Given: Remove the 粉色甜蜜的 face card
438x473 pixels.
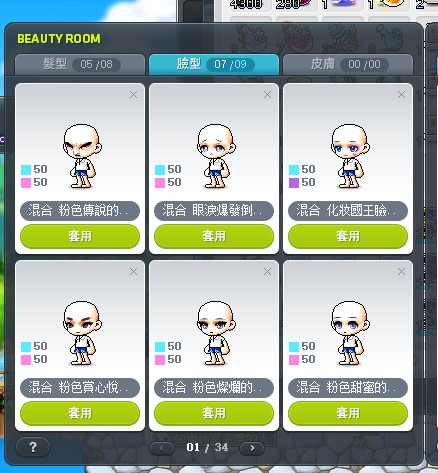Looking at the screenshot, I should pyautogui.click(x=401, y=272).
